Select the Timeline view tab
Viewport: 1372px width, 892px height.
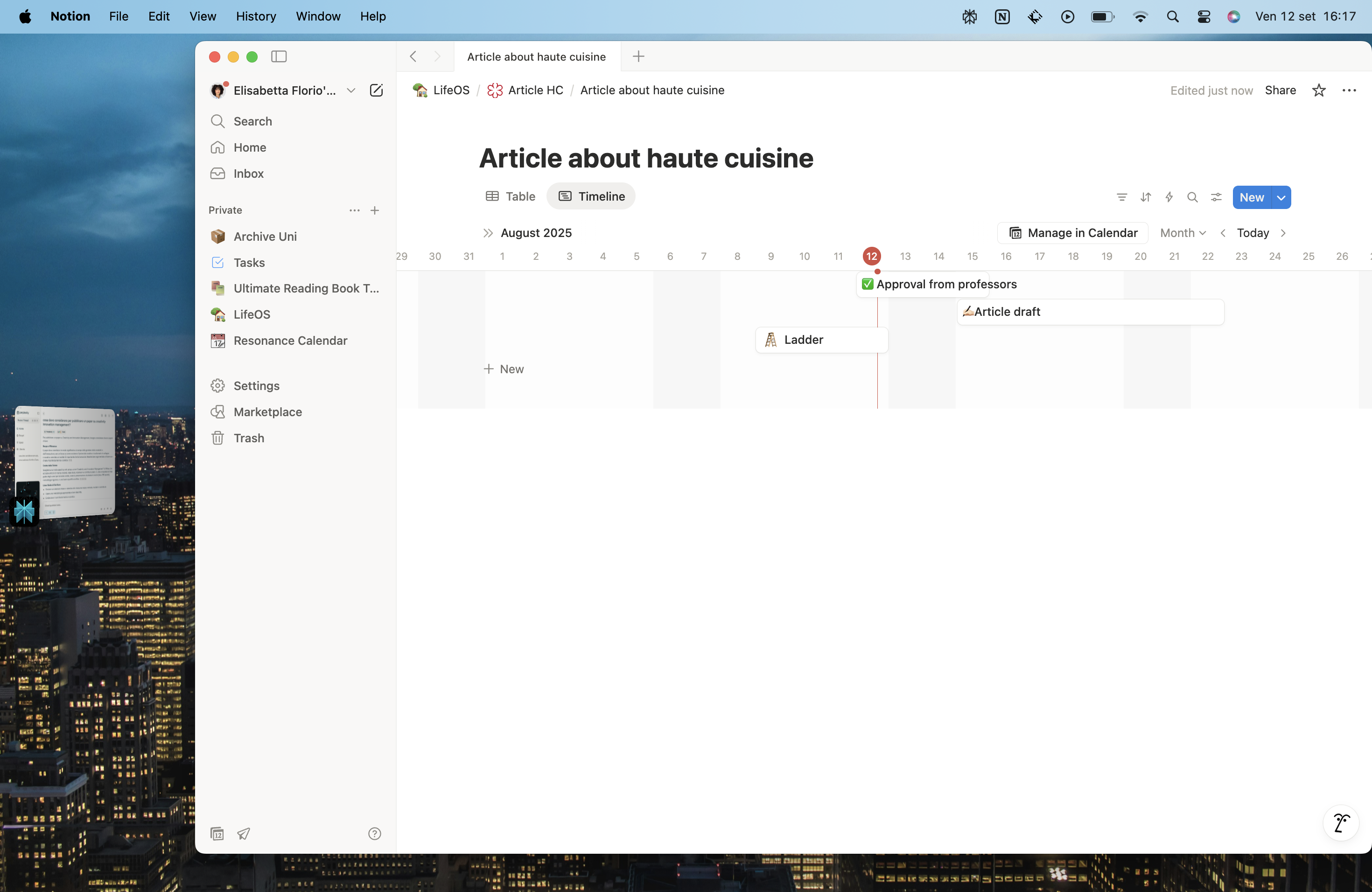(591, 196)
